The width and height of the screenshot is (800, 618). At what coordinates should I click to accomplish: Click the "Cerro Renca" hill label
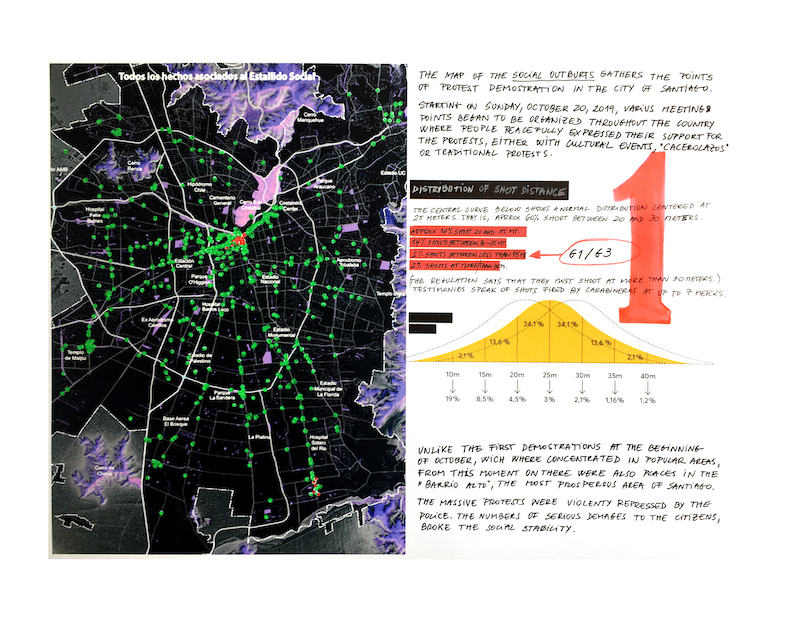[x=134, y=166]
